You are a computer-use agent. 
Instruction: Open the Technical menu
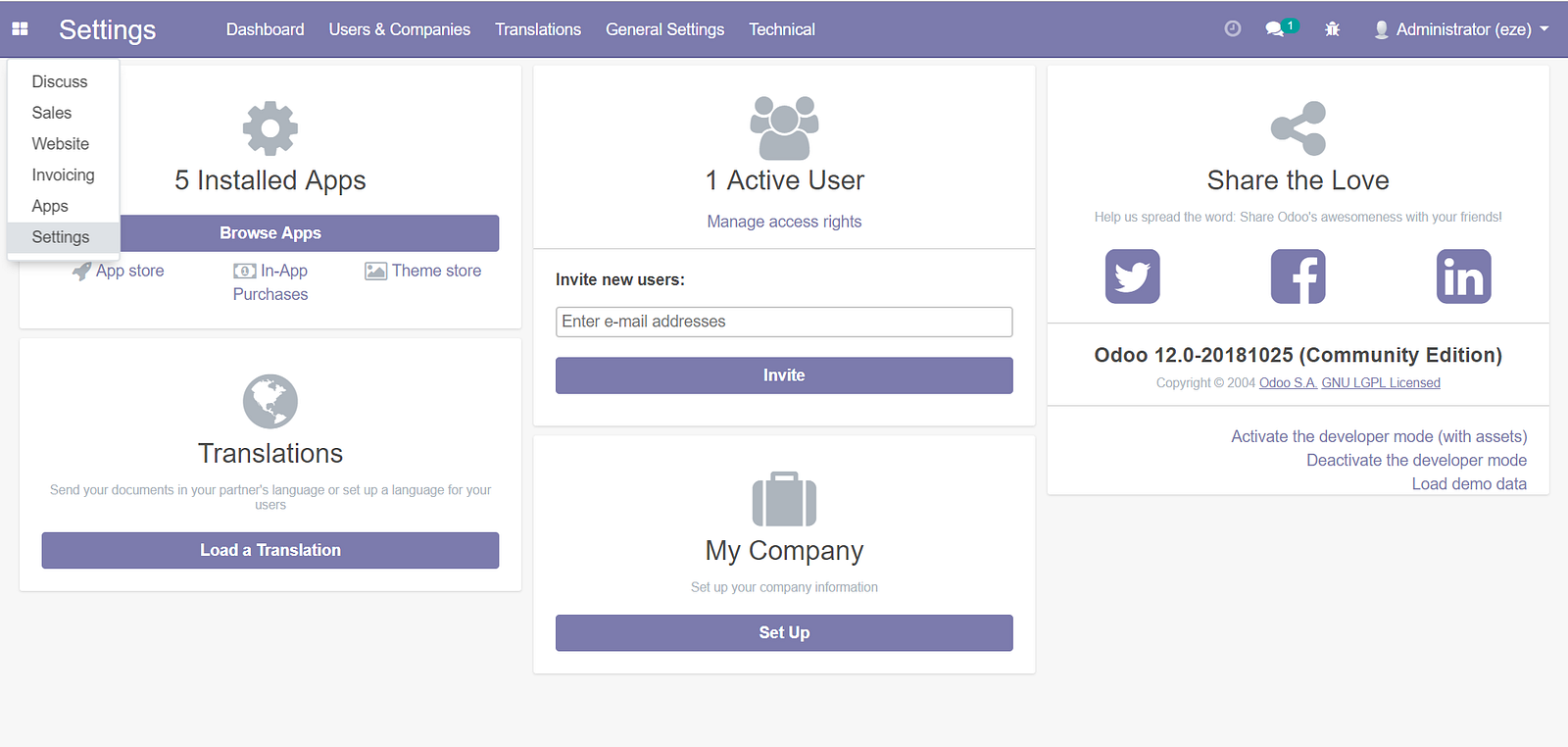[781, 29]
